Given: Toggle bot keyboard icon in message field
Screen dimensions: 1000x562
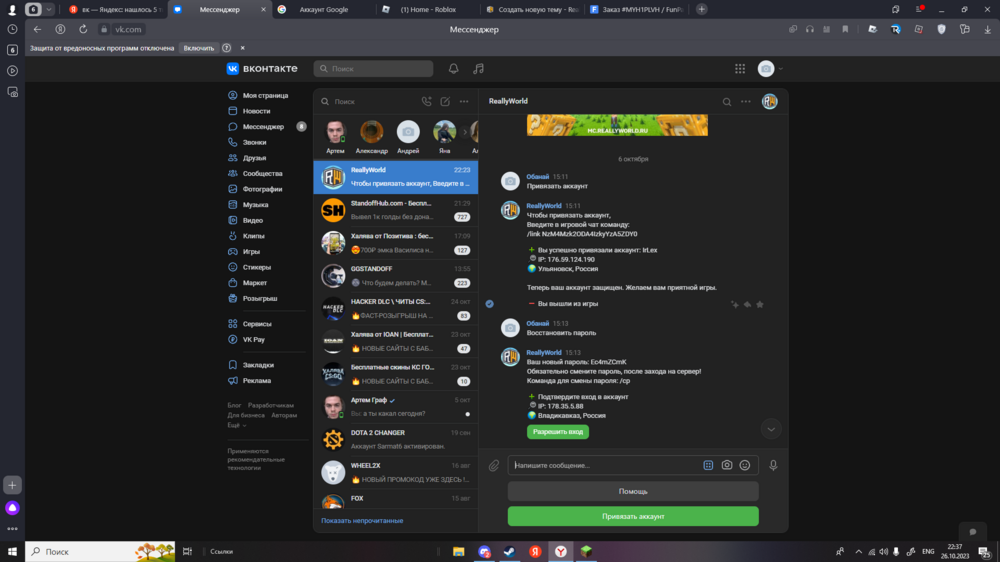Looking at the screenshot, I should click(708, 465).
